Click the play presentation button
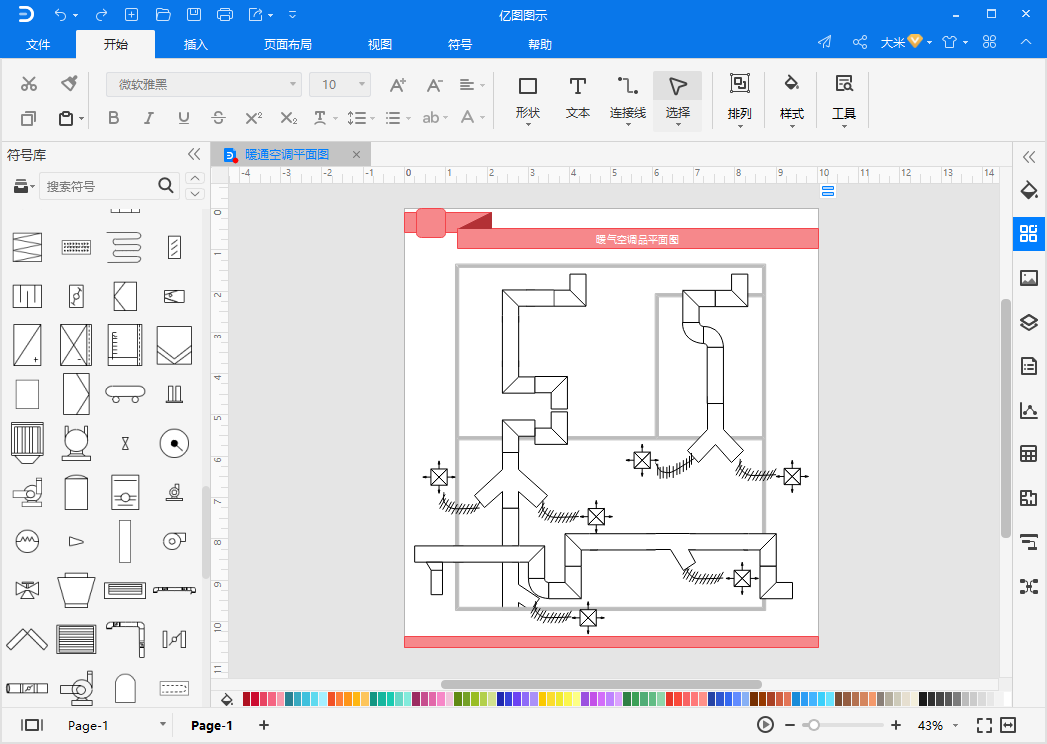The height and width of the screenshot is (744, 1047). [x=765, y=725]
